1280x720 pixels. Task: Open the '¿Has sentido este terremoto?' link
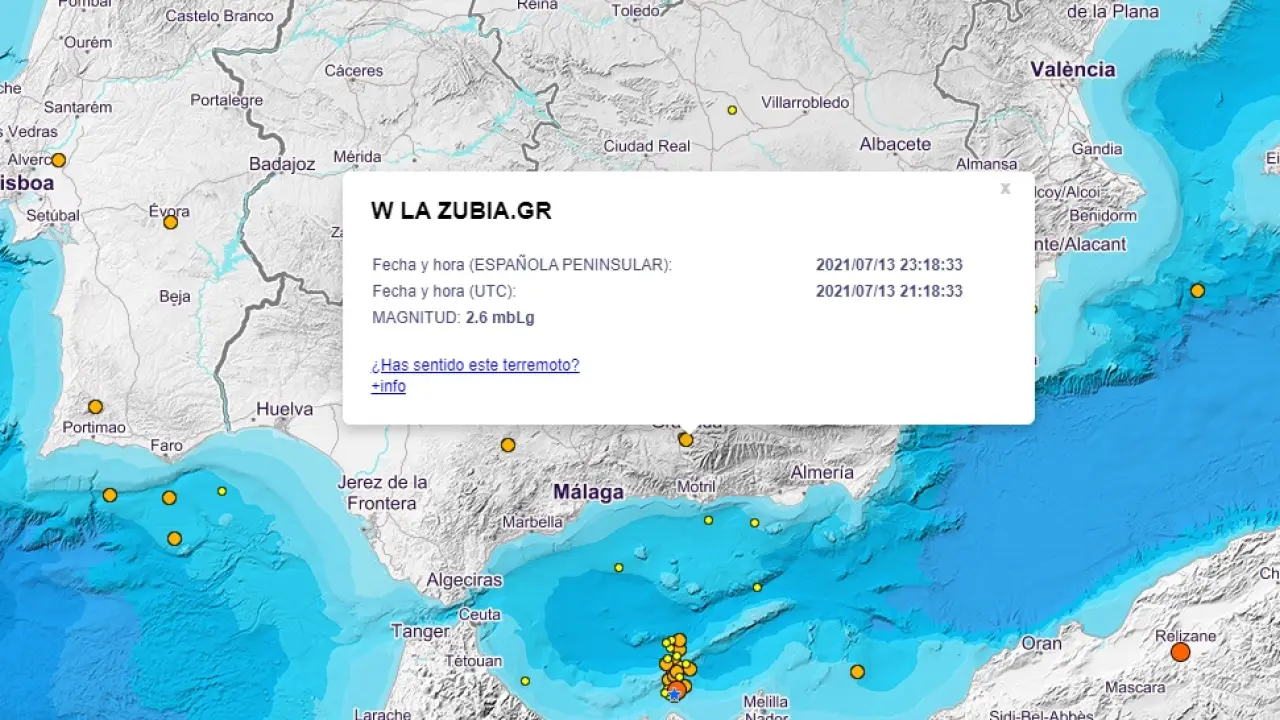click(475, 365)
